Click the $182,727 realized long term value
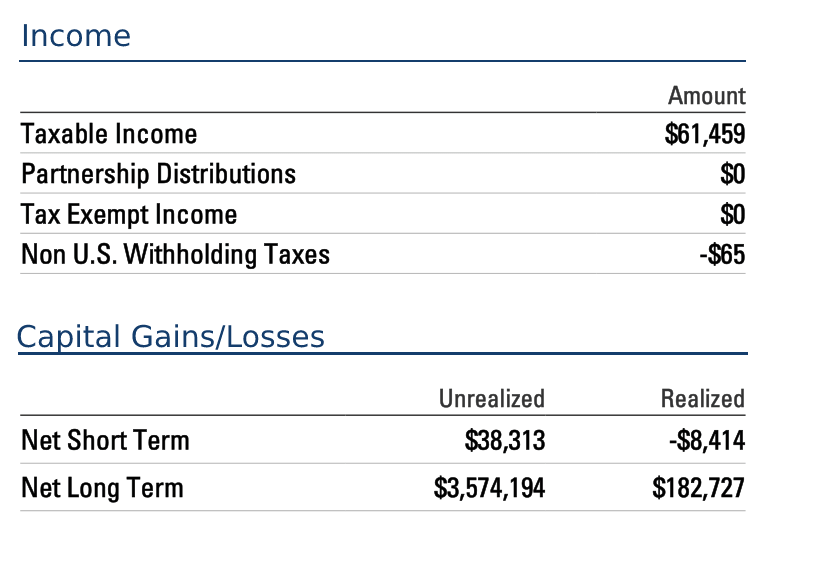 (698, 488)
